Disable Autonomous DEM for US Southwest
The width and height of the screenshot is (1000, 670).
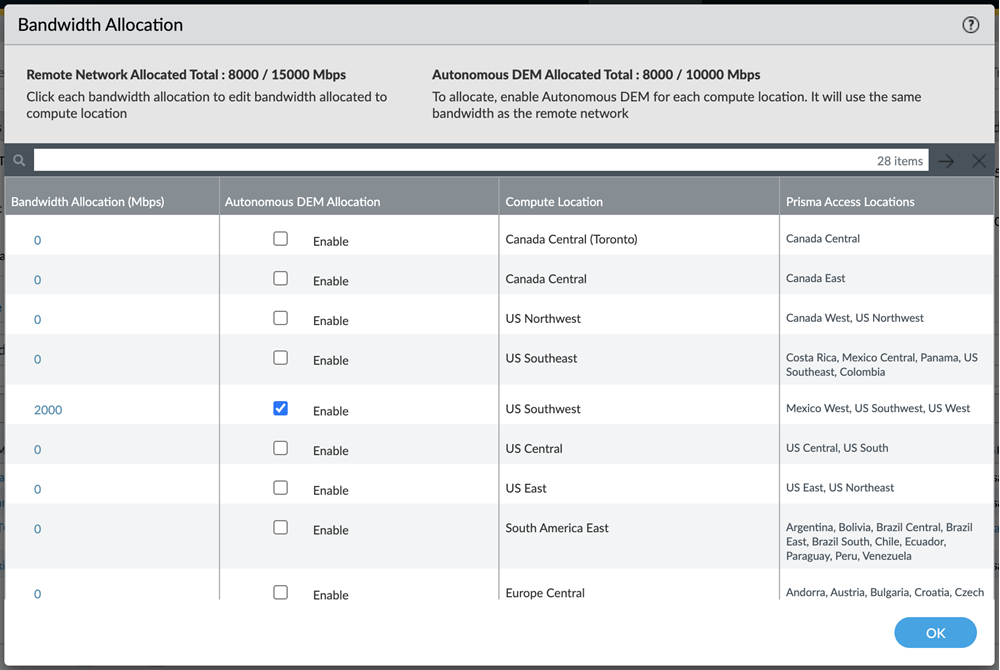pyautogui.click(x=281, y=409)
